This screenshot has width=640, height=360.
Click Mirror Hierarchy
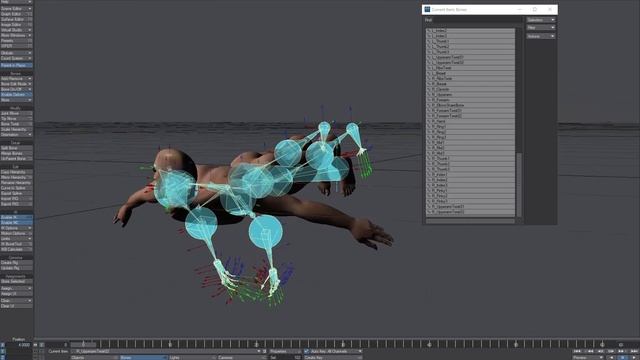[x=16, y=177]
